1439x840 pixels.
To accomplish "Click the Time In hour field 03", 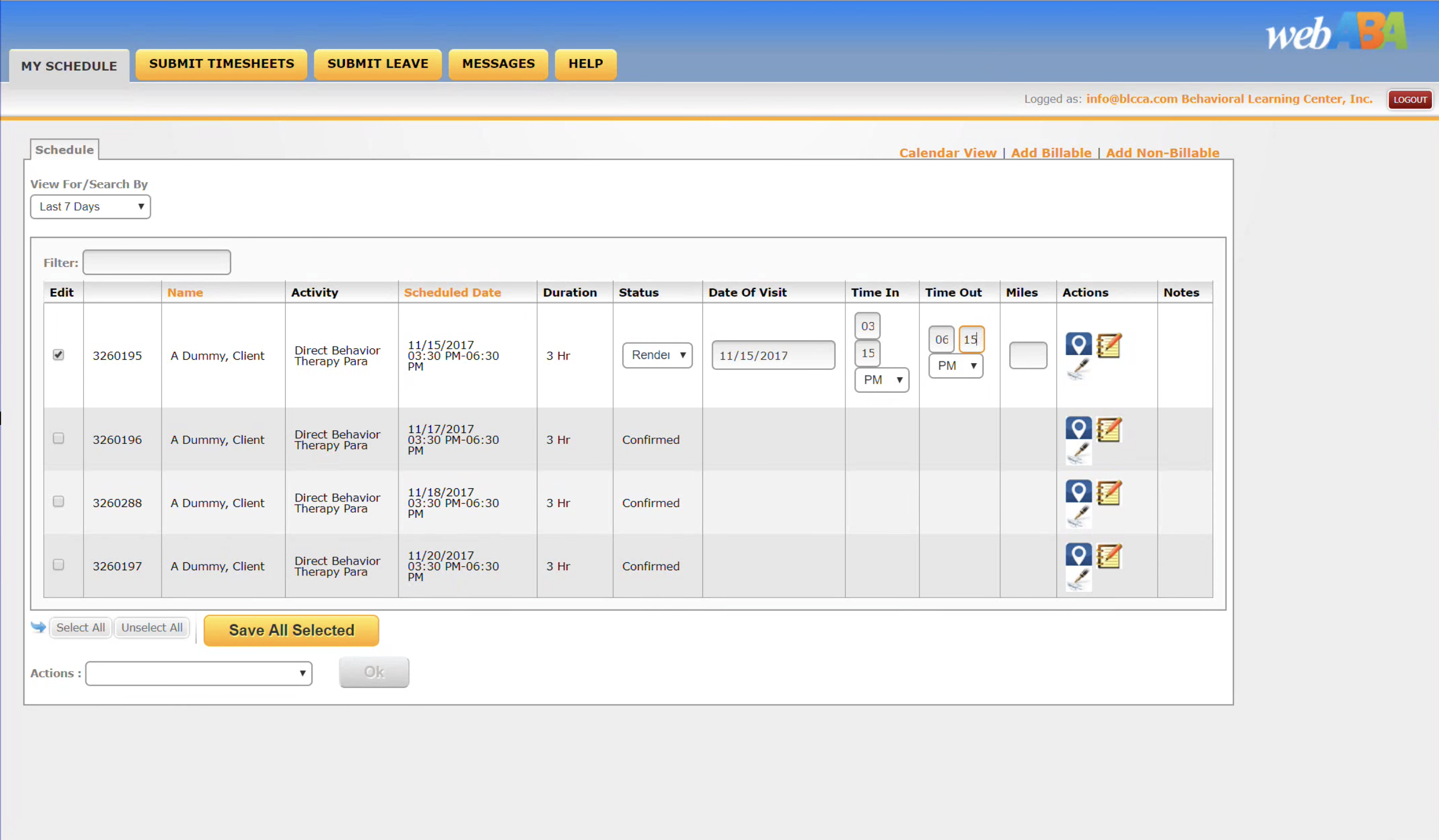I will (867, 326).
